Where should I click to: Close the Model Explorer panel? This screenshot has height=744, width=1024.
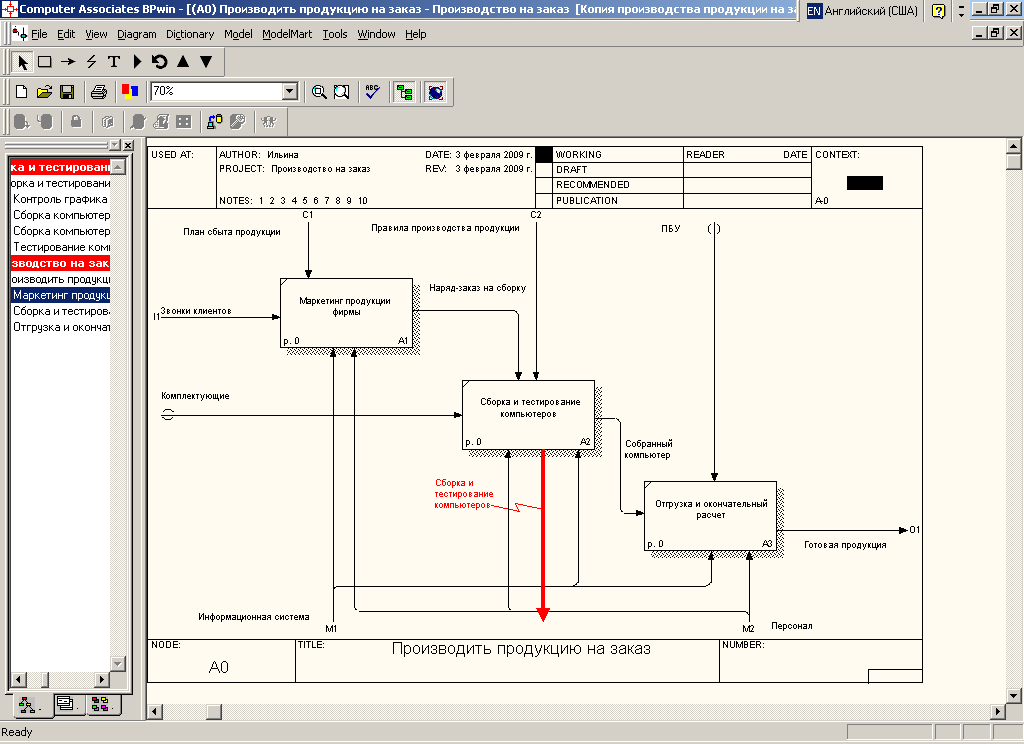(x=128, y=145)
